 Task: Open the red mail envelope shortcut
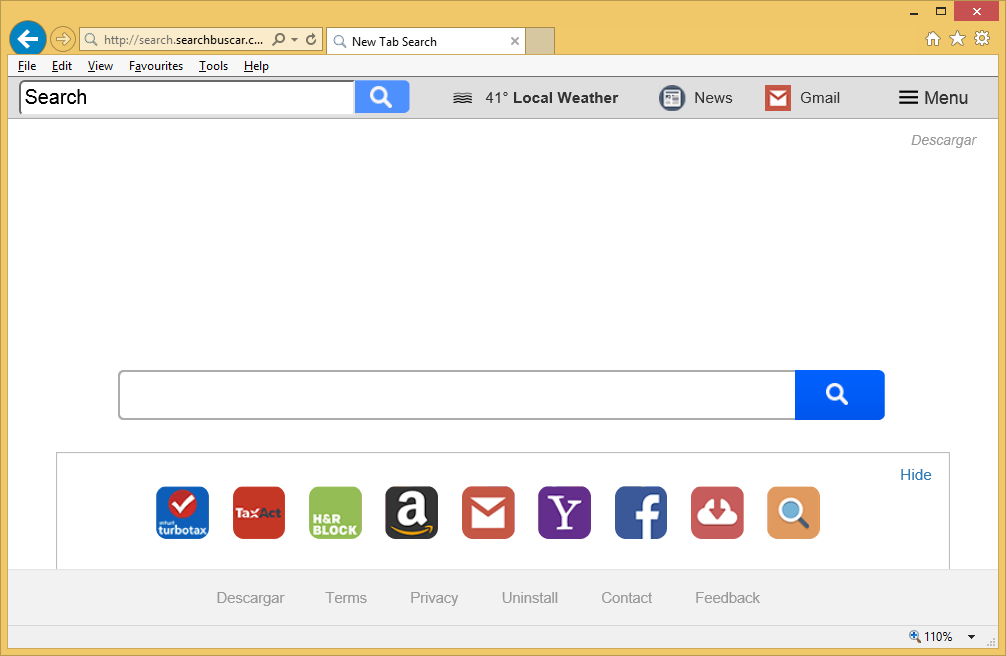pyautogui.click(x=488, y=513)
